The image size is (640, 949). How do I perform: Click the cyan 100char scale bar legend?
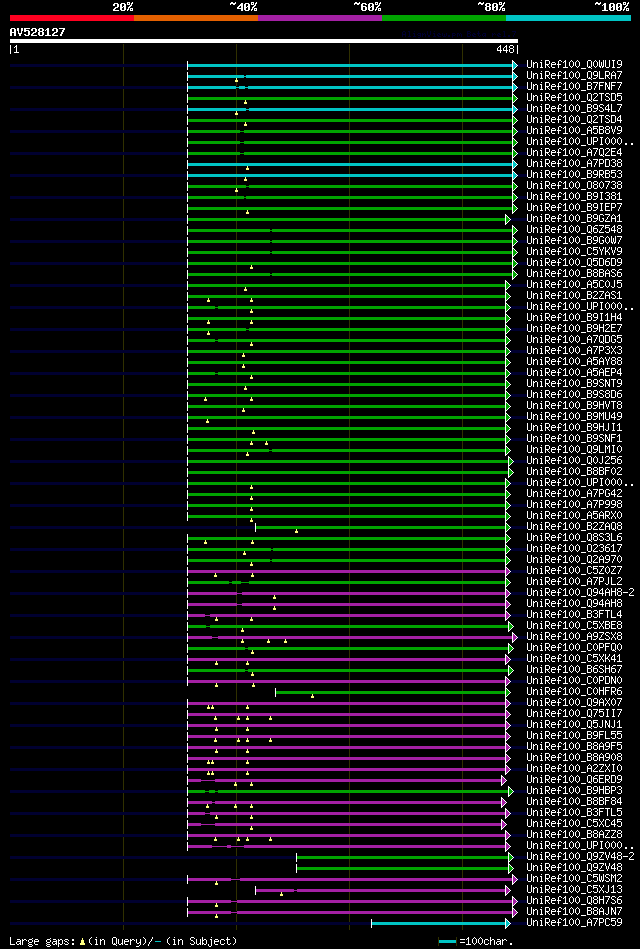pyautogui.click(x=447, y=942)
